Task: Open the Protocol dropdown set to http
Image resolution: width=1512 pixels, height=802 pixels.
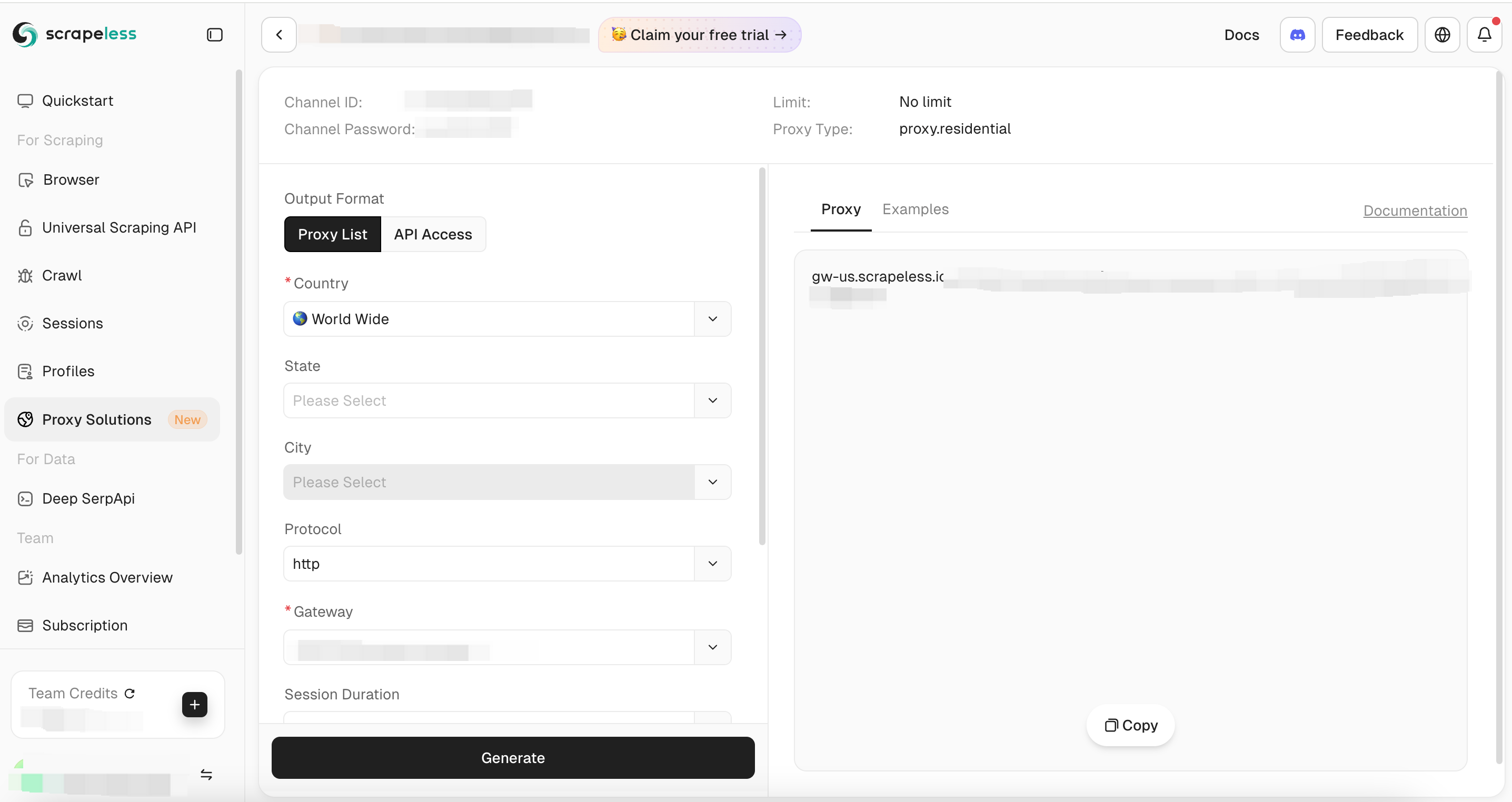Action: [x=507, y=563]
